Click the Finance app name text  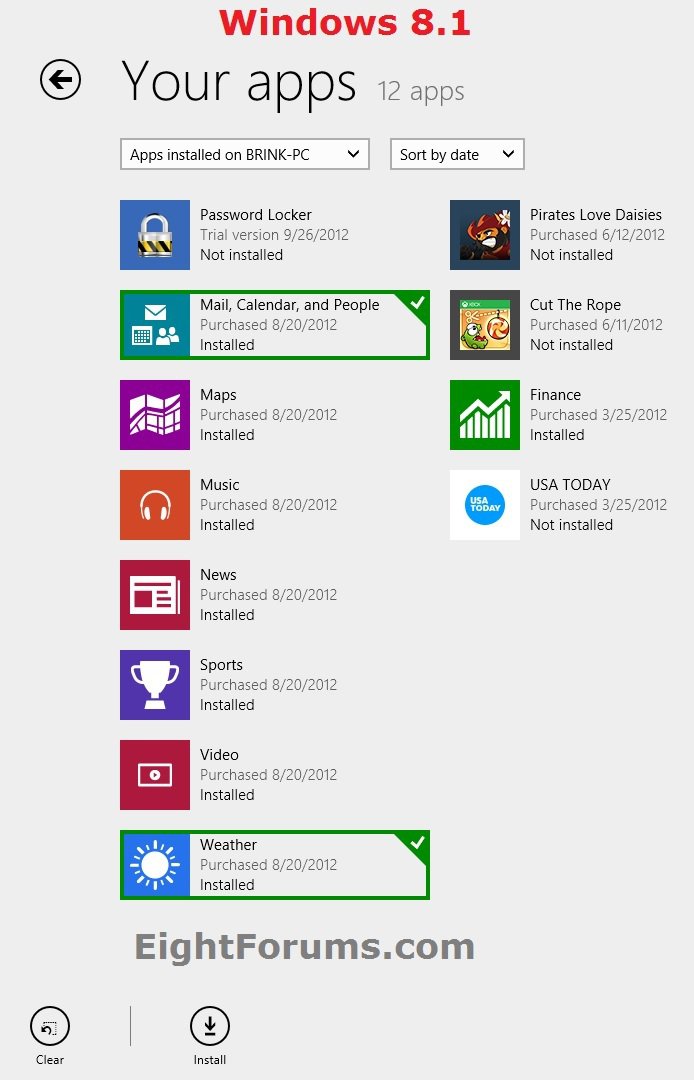555,395
